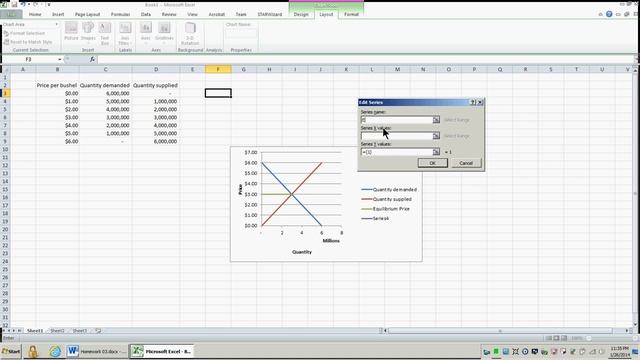Click the padlock icon in taskbar
Viewport: 640px width, 360px height.
33,351
